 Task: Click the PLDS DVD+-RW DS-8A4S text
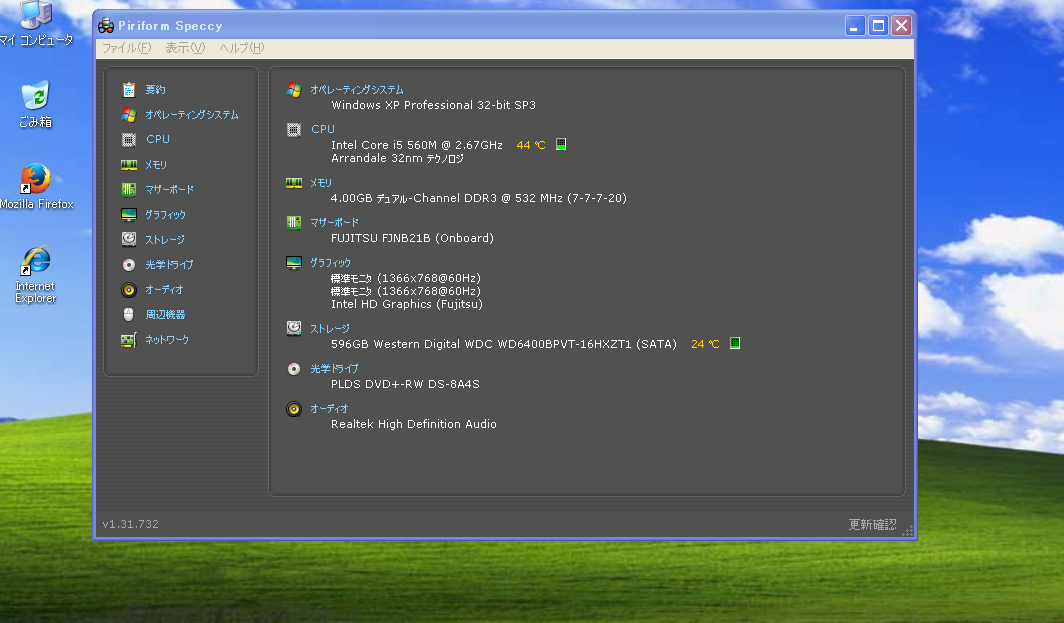point(405,384)
